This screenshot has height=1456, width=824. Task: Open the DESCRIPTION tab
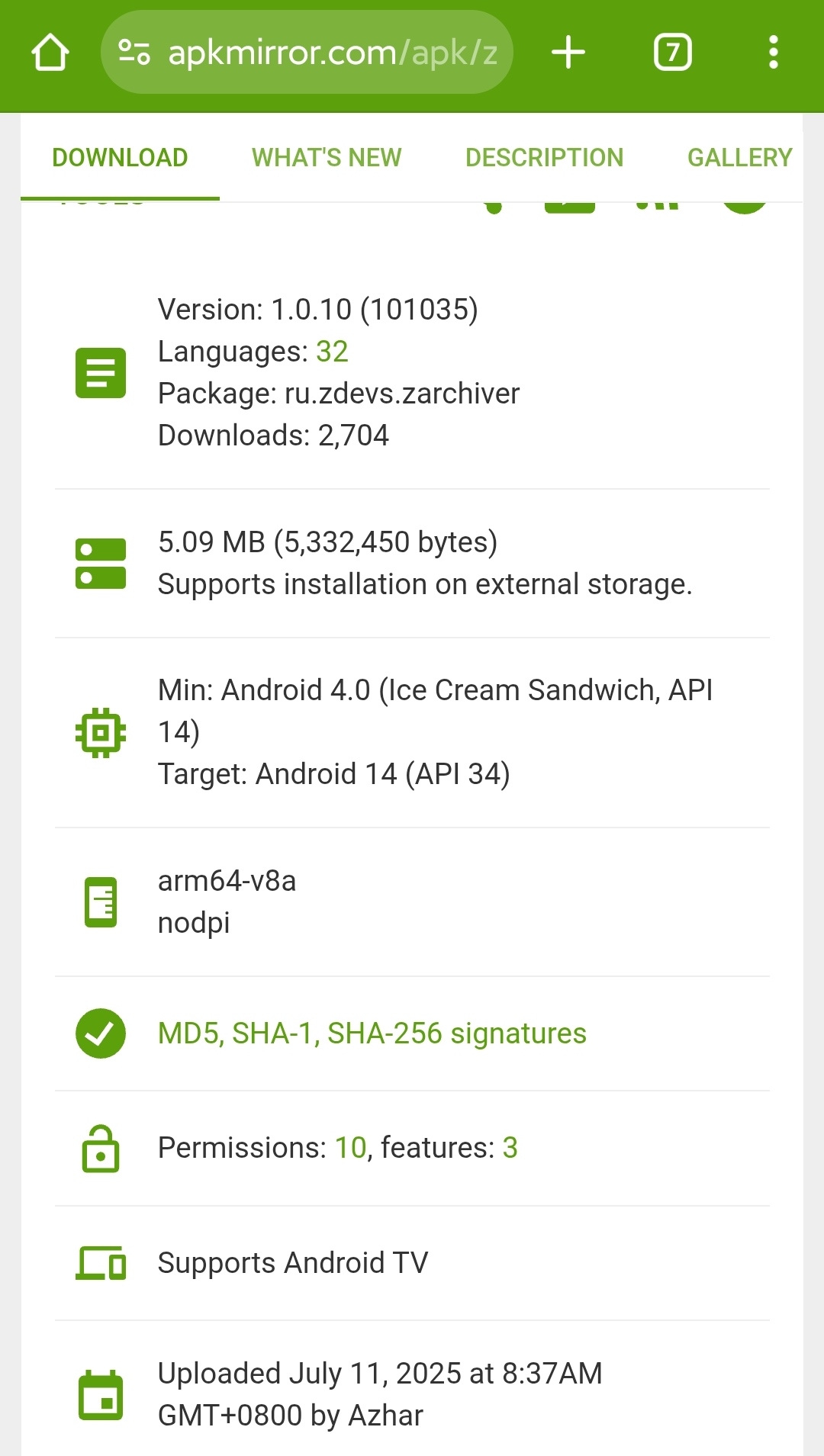pos(544,158)
